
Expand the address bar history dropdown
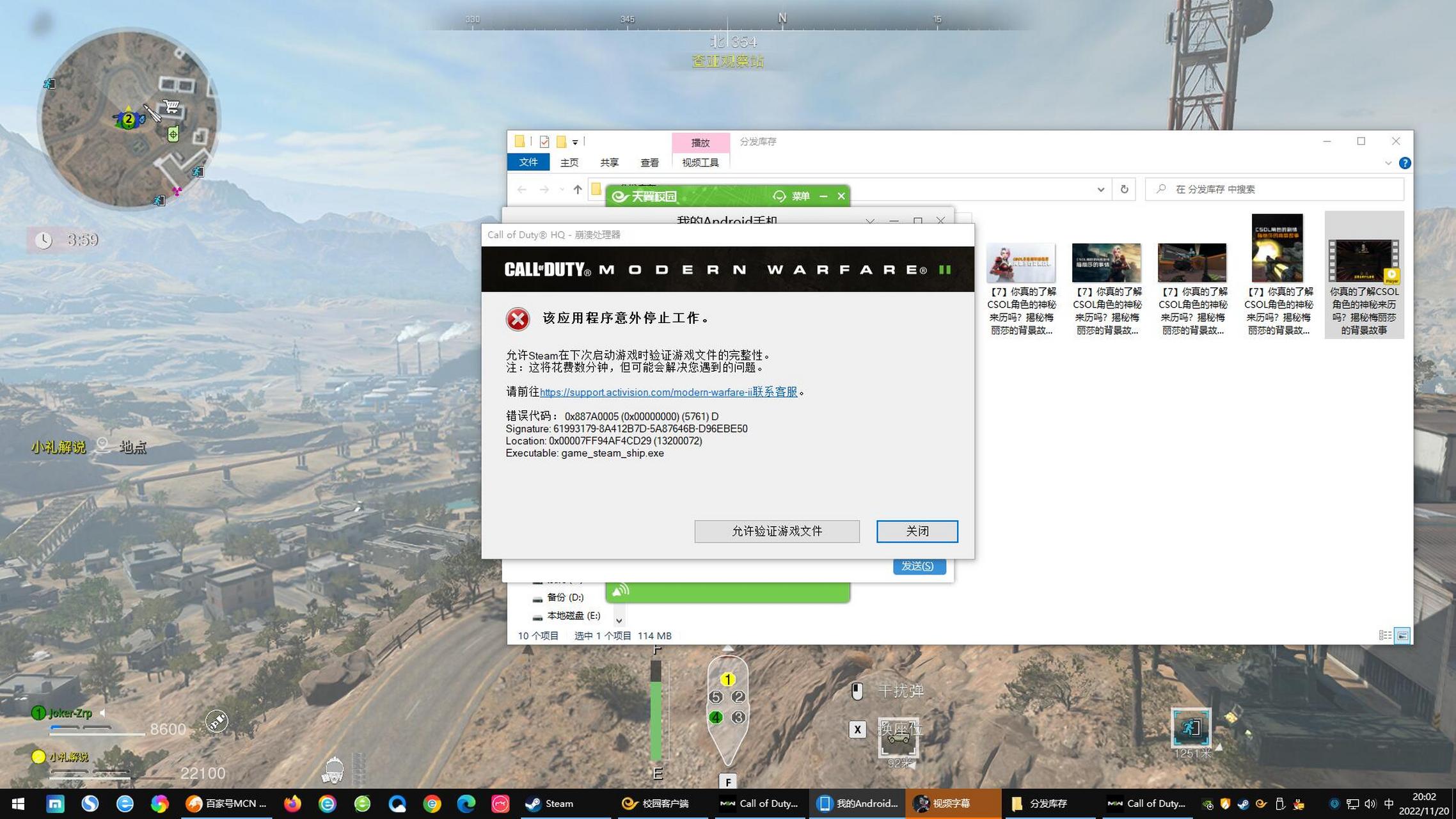1100,189
